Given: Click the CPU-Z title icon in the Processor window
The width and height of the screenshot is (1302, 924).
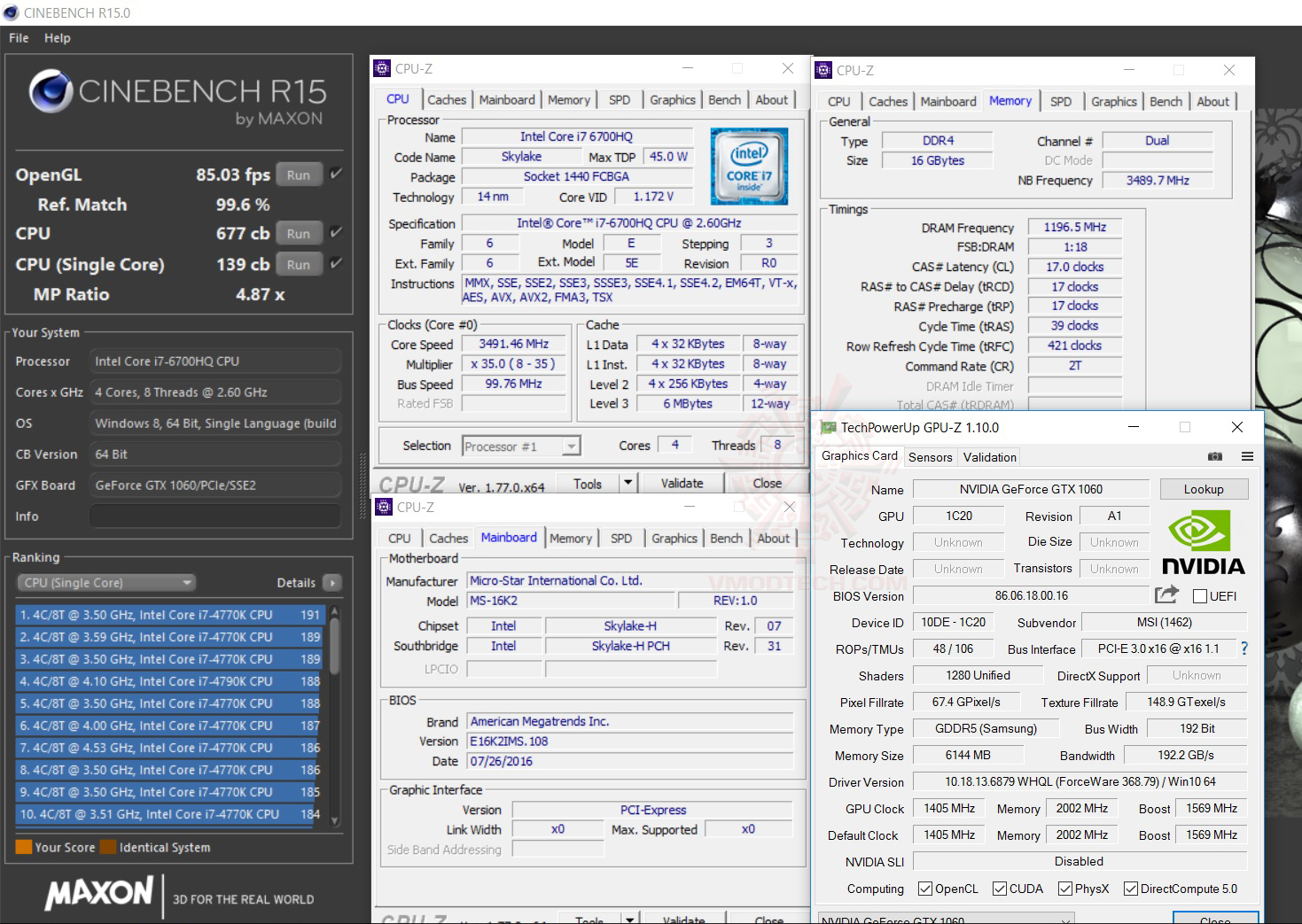Looking at the screenshot, I should coord(382,68).
